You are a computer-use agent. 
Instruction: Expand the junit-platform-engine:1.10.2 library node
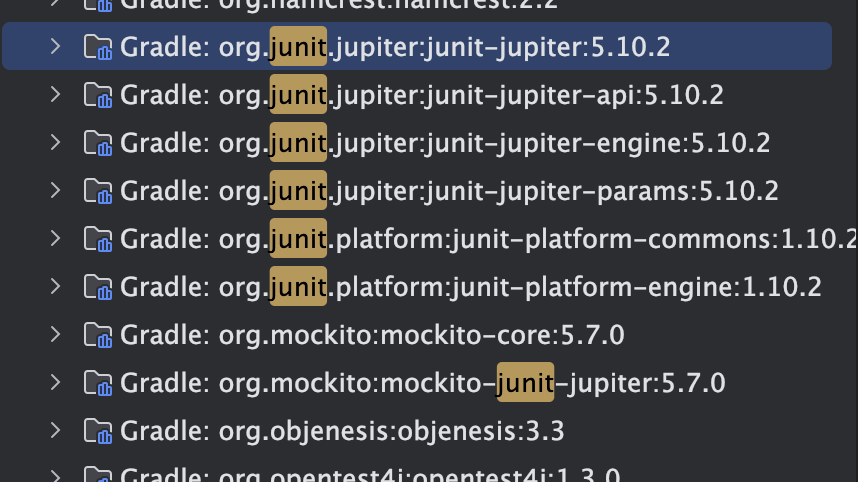pos(55,287)
